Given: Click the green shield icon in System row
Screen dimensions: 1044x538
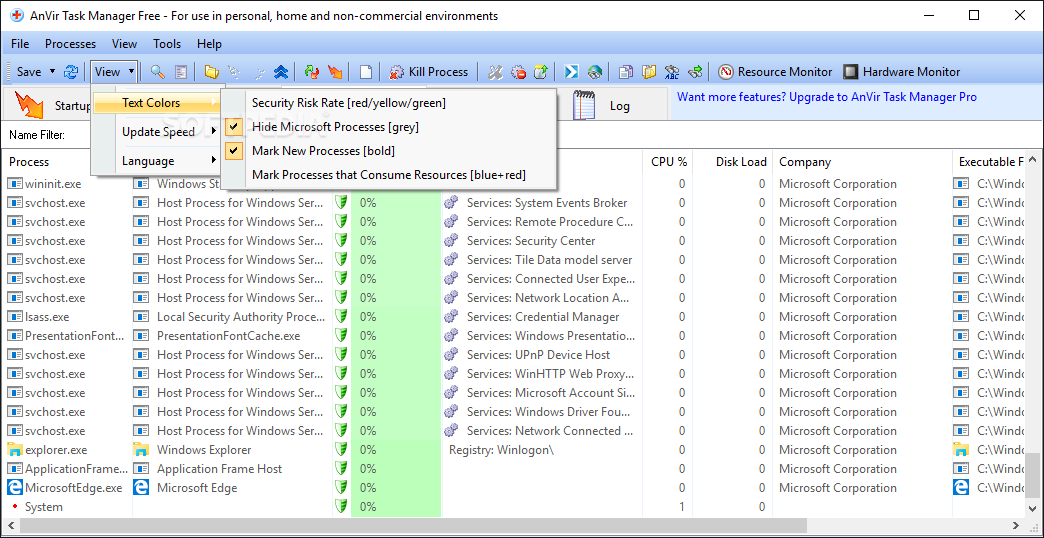Looking at the screenshot, I should pos(341,507).
